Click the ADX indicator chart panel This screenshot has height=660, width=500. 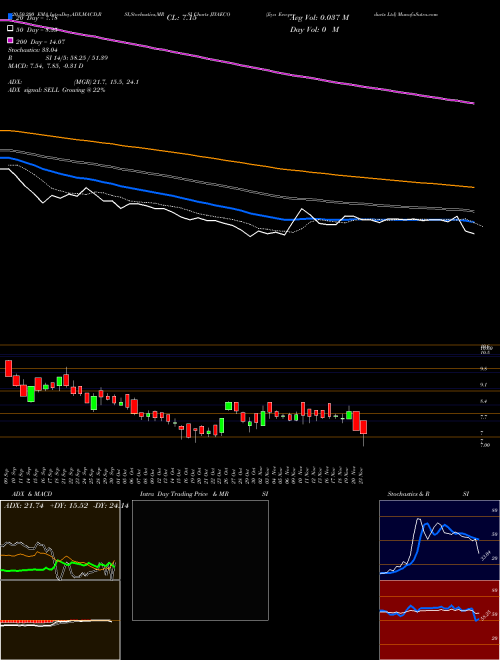coord(60,540)
